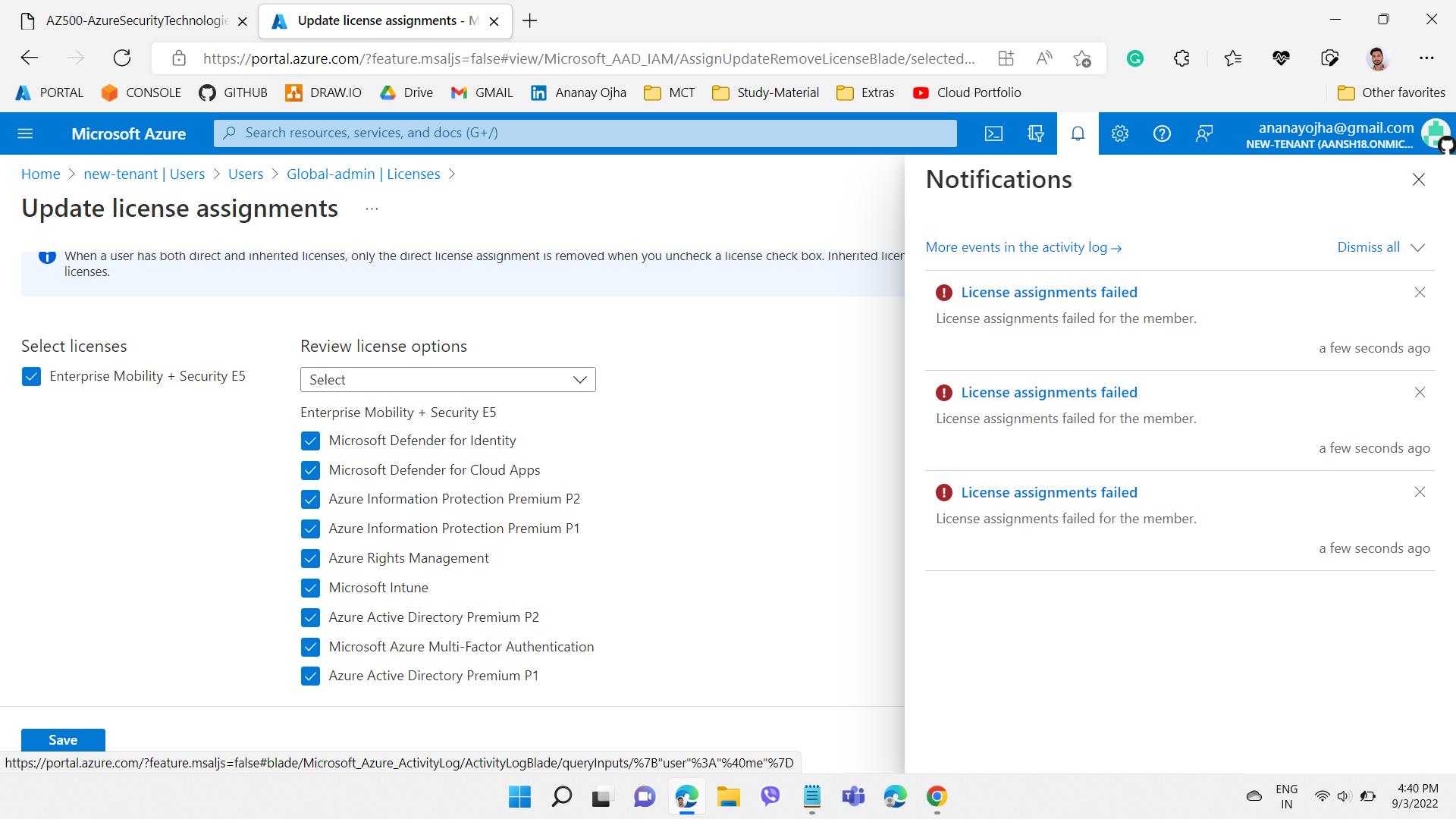Dismiss the third License assignments failed notification

pyautogui.click(x=1420, y=492)
